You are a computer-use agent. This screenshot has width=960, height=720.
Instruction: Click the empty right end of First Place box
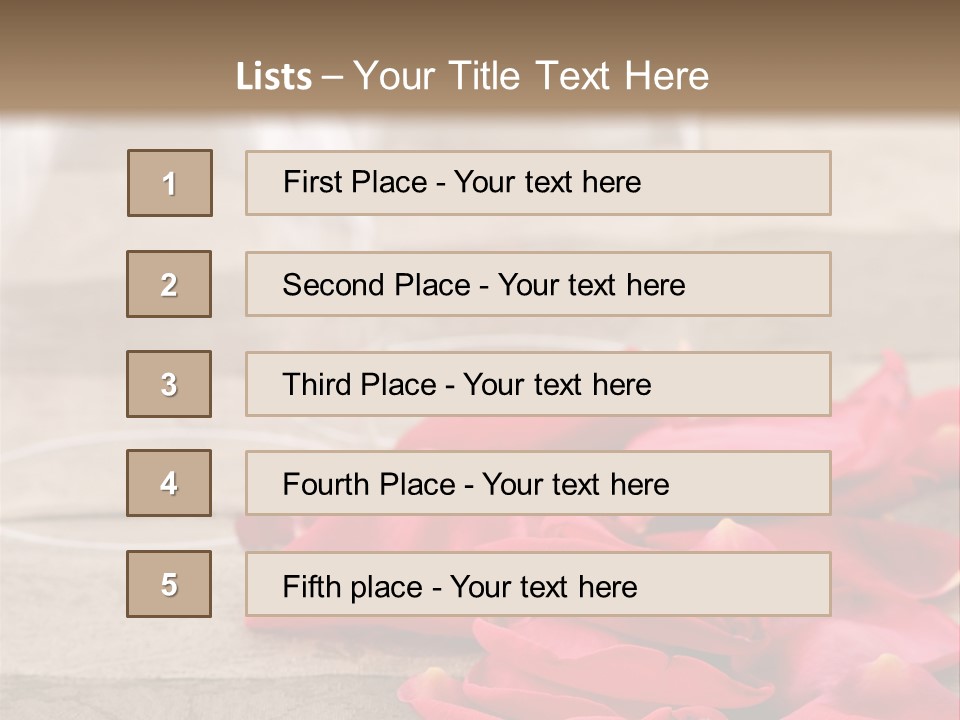click(760, 183)
